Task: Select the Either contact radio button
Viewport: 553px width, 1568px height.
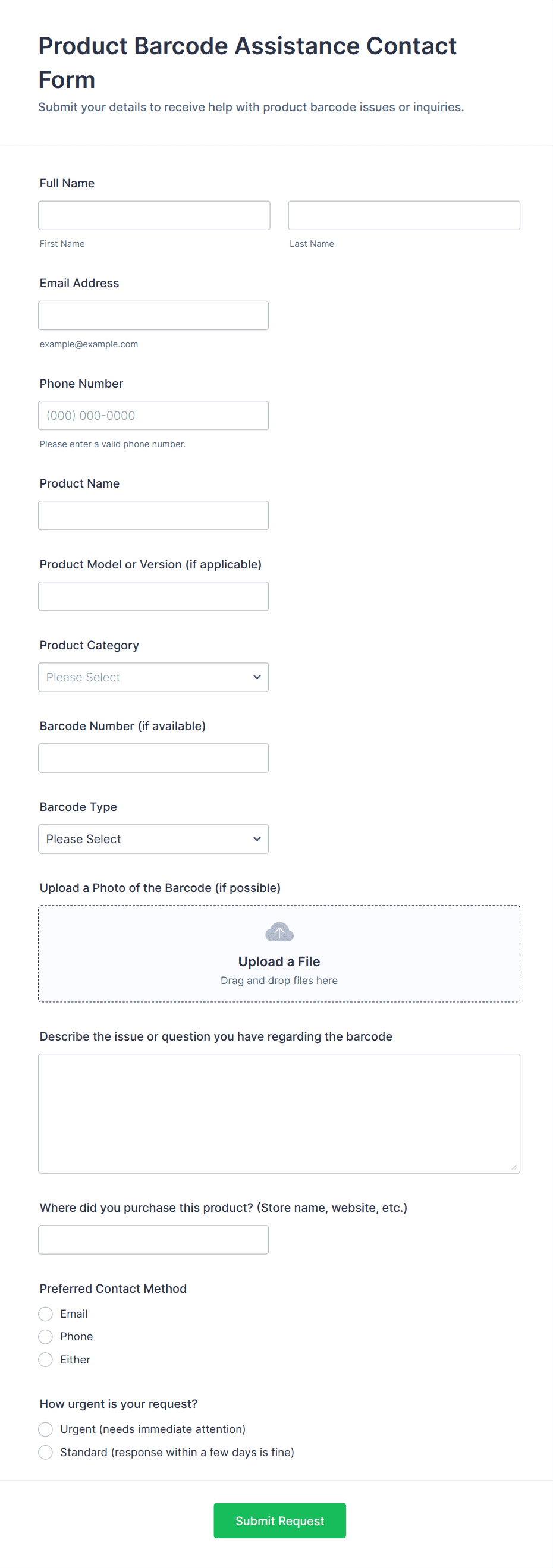Action: click(46, 1360)
